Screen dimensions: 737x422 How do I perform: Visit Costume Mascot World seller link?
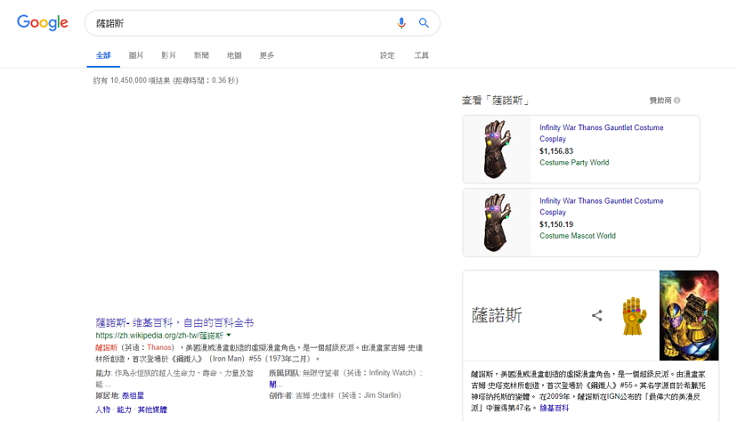(x=577, y=236)
